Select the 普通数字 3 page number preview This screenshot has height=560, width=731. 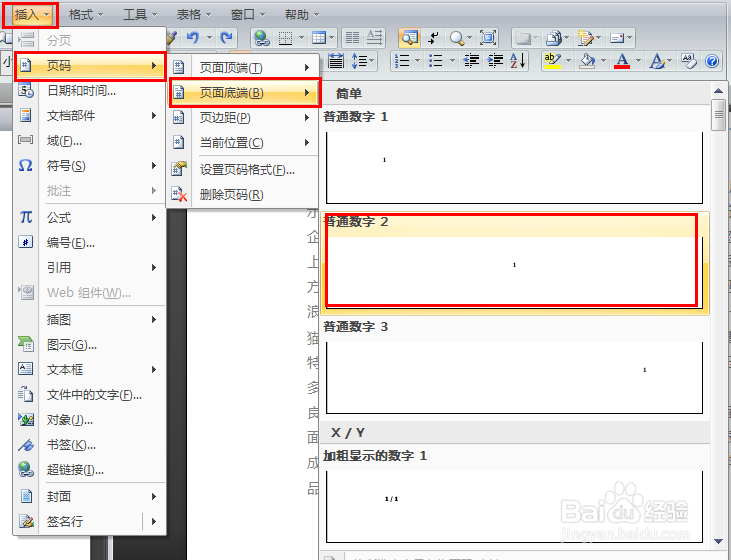coord(515,367)
